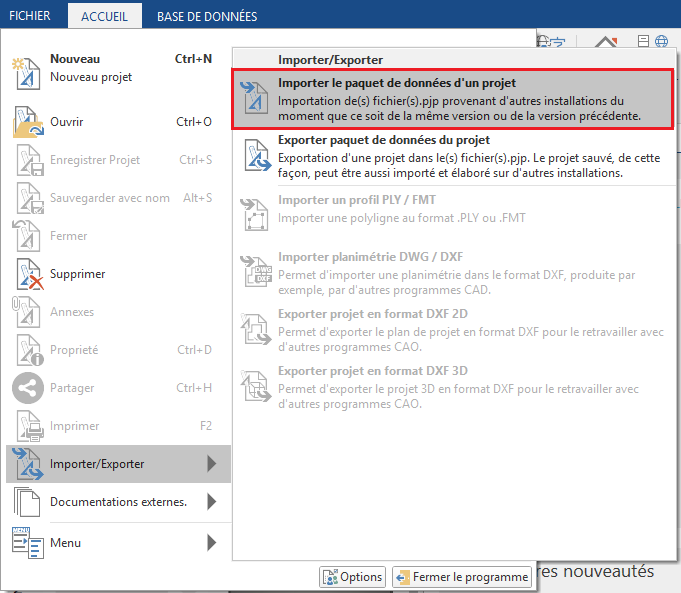Click the Annexes paperclip icon
Viewport: 681px width, 593px height.
pyautogui.click(x=26, y=312)
